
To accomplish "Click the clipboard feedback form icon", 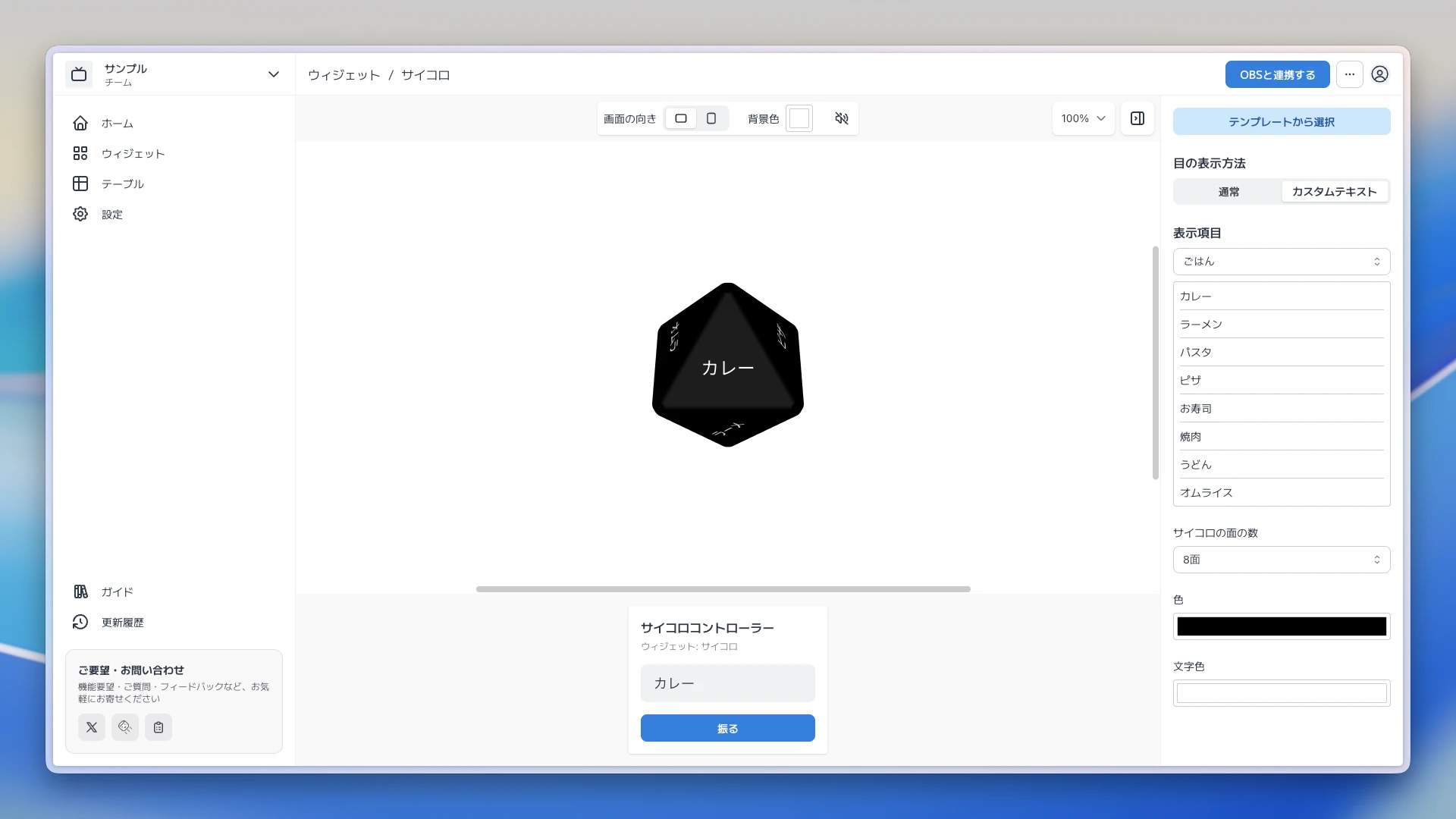I will click(158, 727).
